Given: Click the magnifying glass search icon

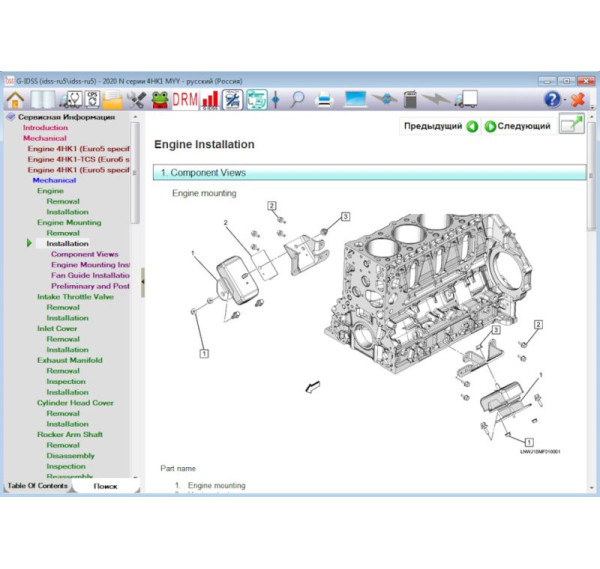Looking at the screenshot, I should [x=298, y=99].
